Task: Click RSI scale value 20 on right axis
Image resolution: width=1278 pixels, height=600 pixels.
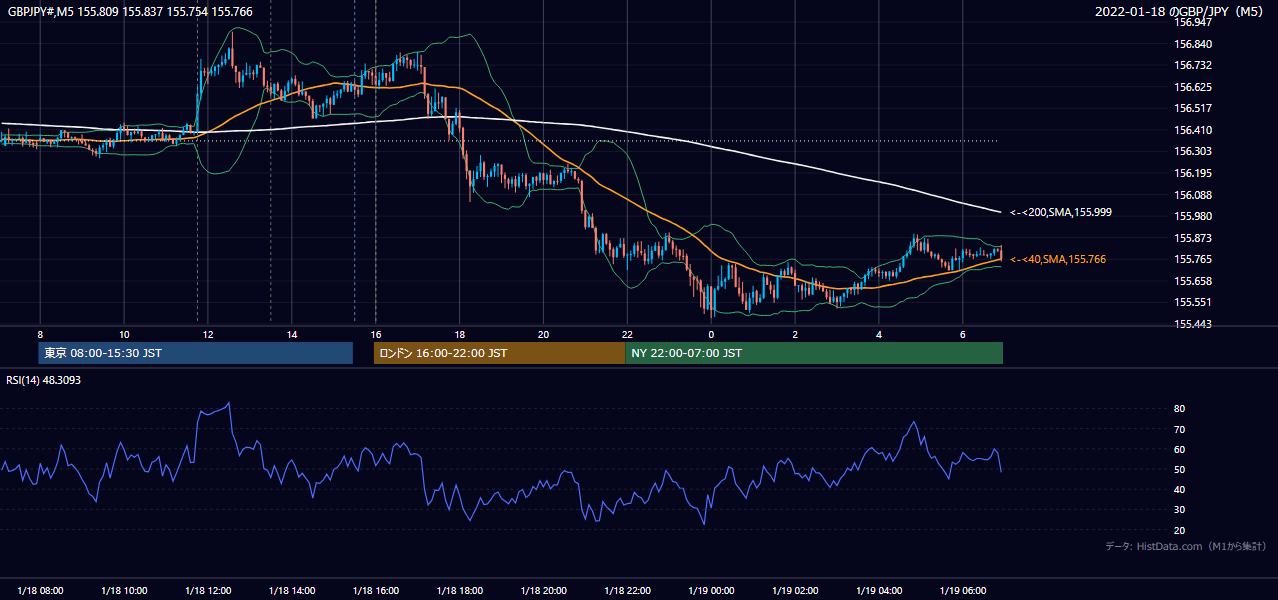Action: [x=1180, y=530]
